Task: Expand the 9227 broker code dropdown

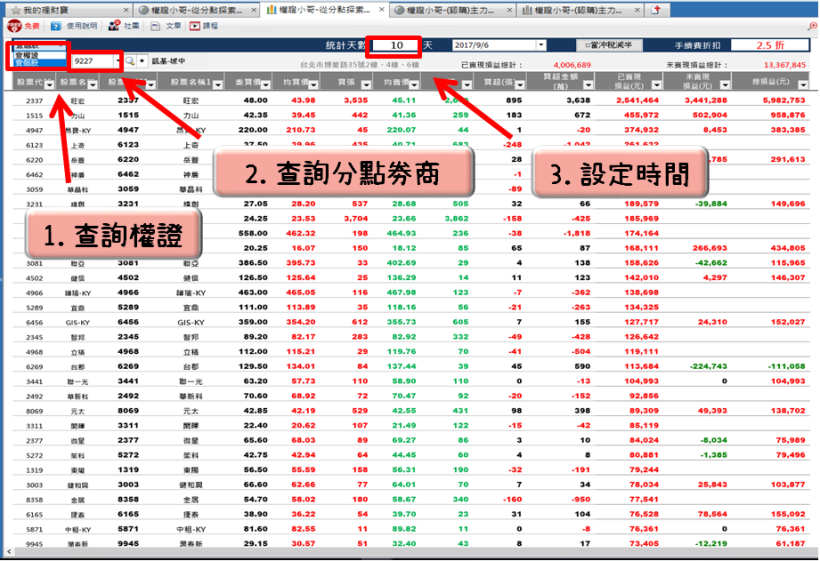Action: pyautogui.click(x=118, y=61)
